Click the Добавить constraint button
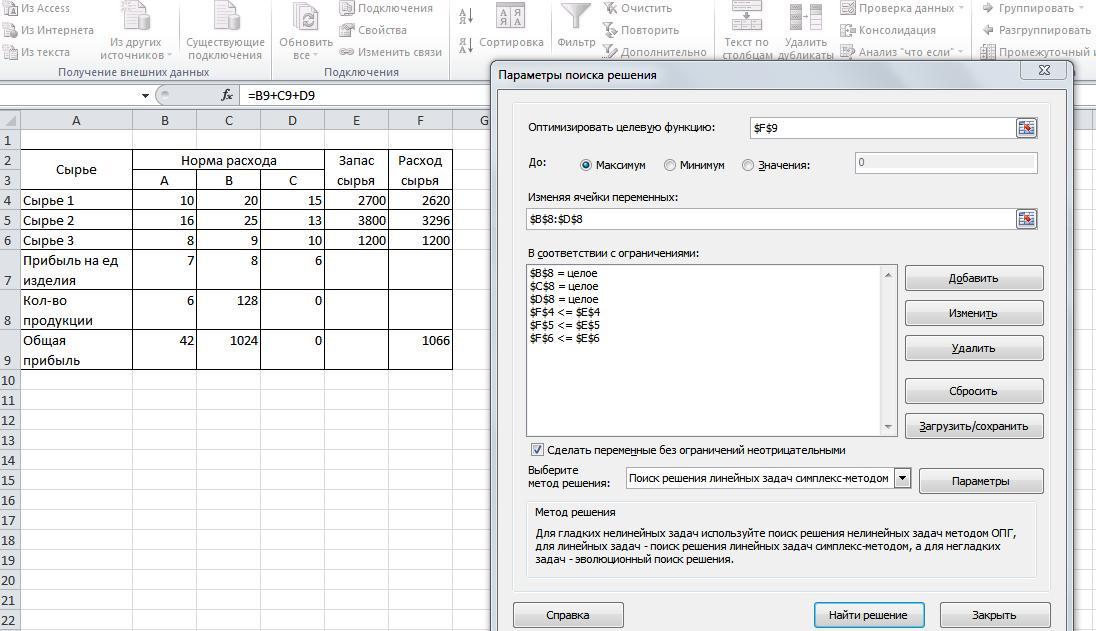Screen dimensions: 1096x631 click(x=973, y=278)
